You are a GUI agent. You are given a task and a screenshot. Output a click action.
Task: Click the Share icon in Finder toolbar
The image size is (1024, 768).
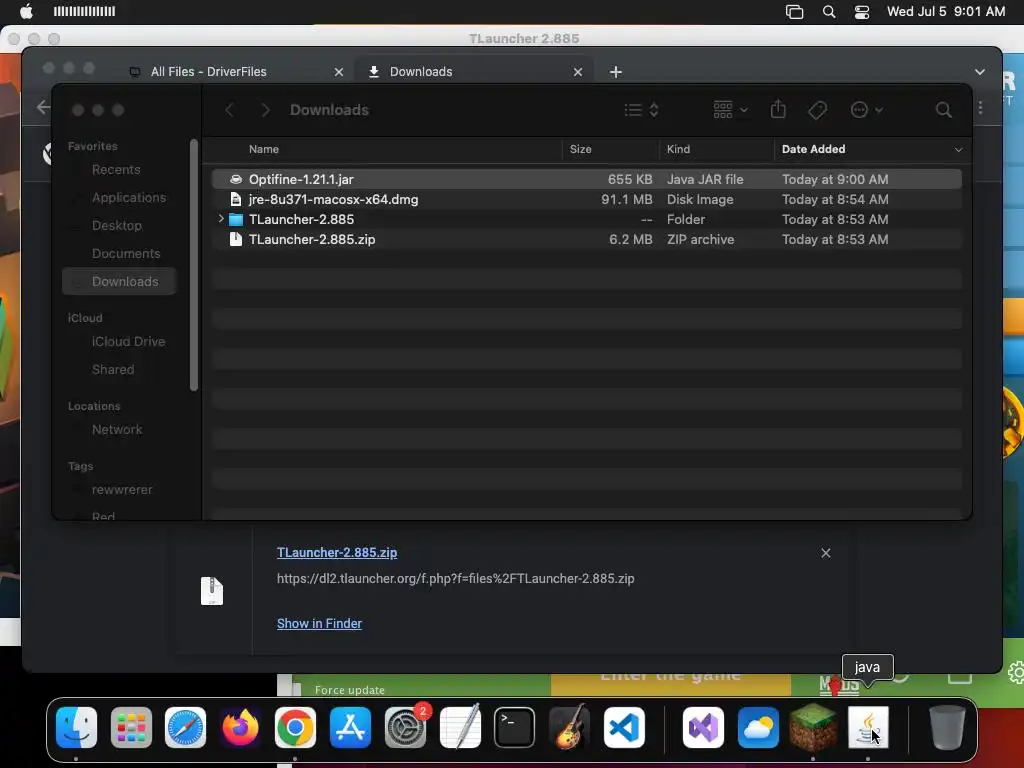(778, 110)
